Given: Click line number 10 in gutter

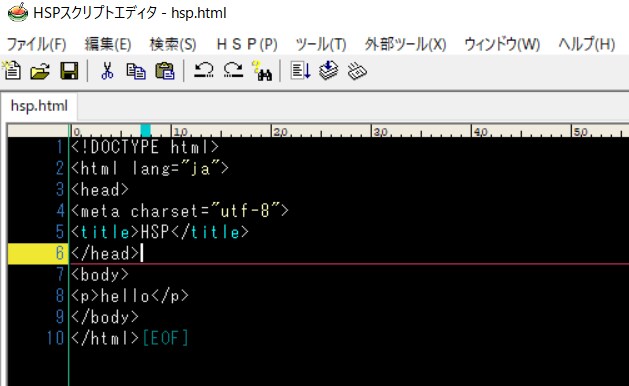Looking at the screenshot, I should 55,338.
